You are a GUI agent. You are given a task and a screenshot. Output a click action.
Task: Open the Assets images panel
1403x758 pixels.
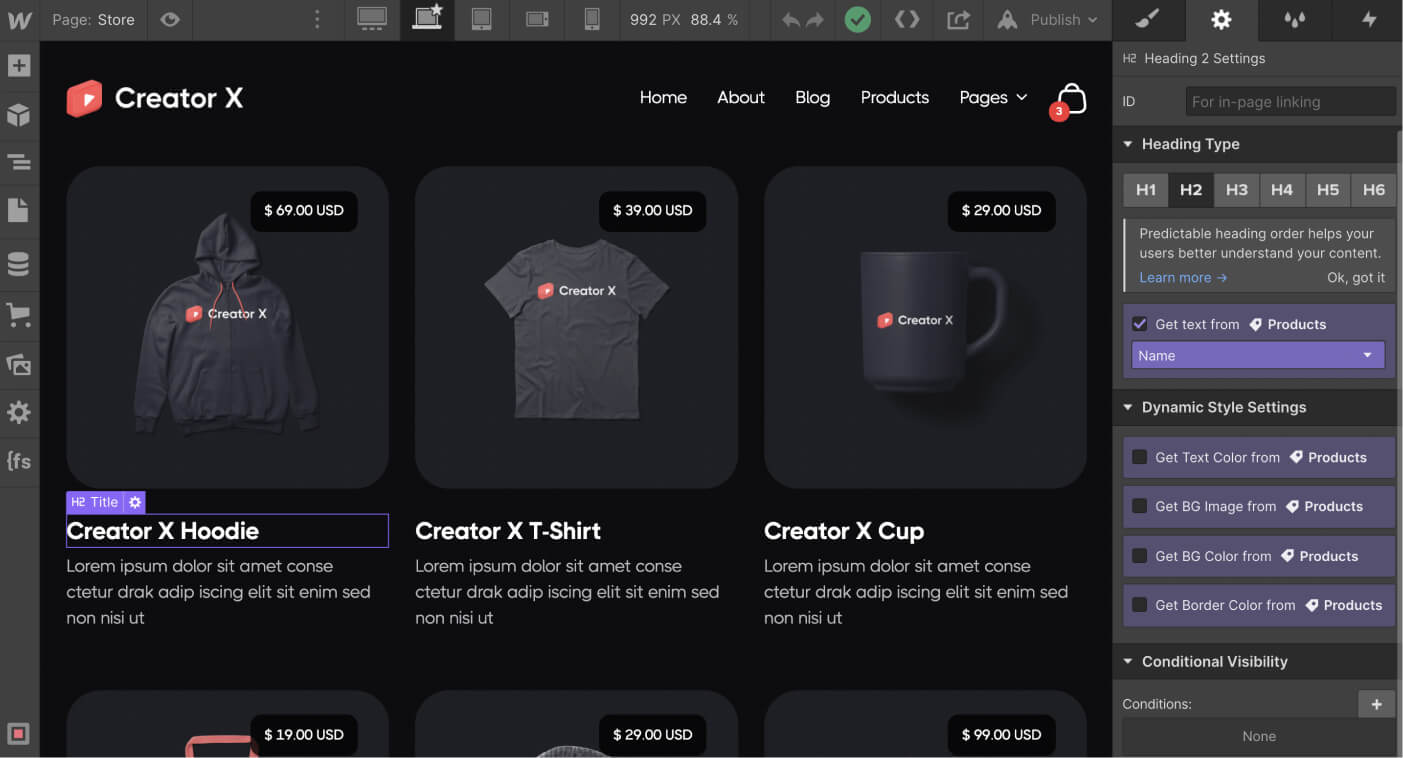pyautogui.click(x=19, y=364)
